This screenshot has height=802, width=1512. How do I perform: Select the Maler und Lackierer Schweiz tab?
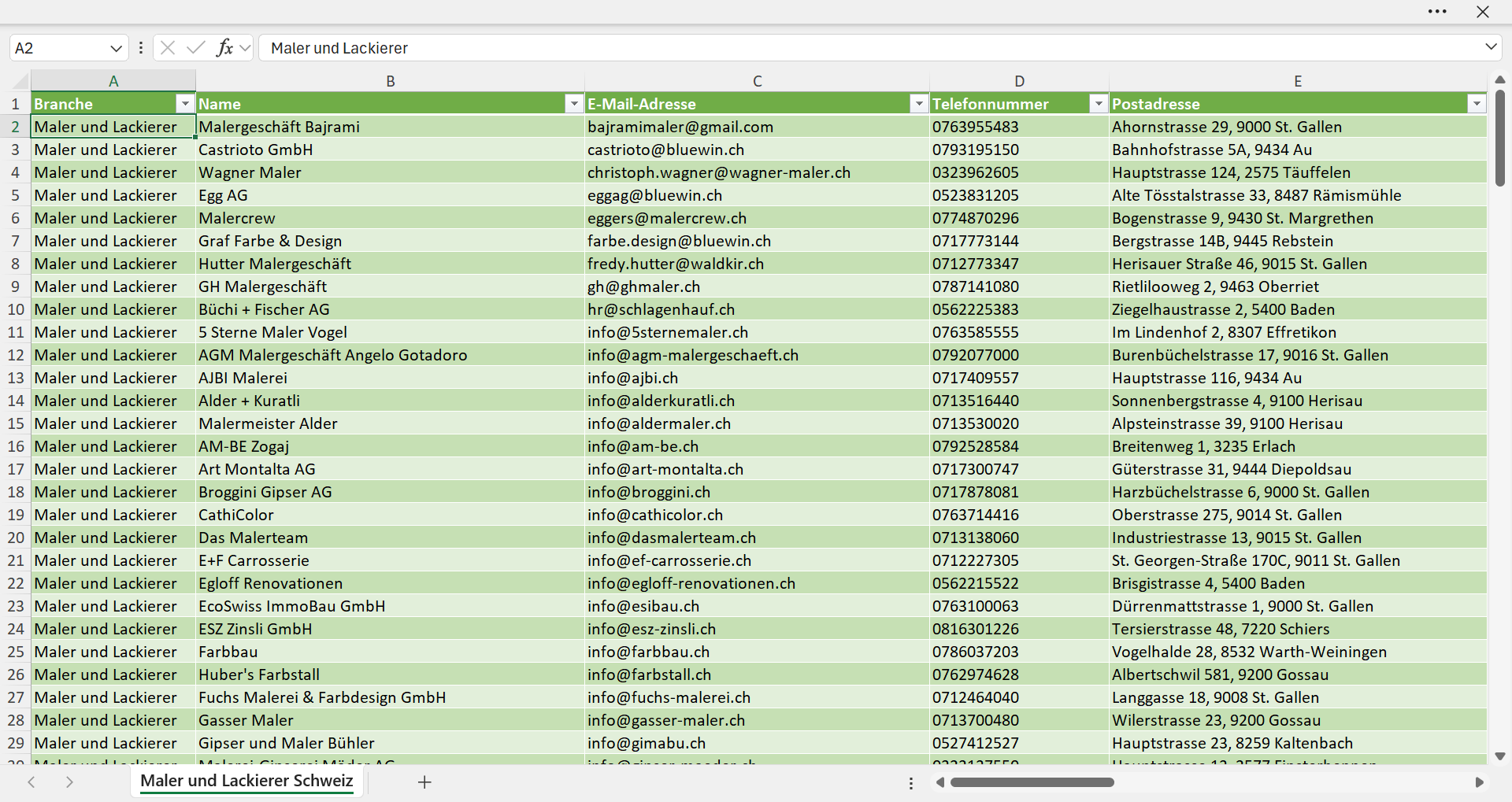tap(246, 781)
